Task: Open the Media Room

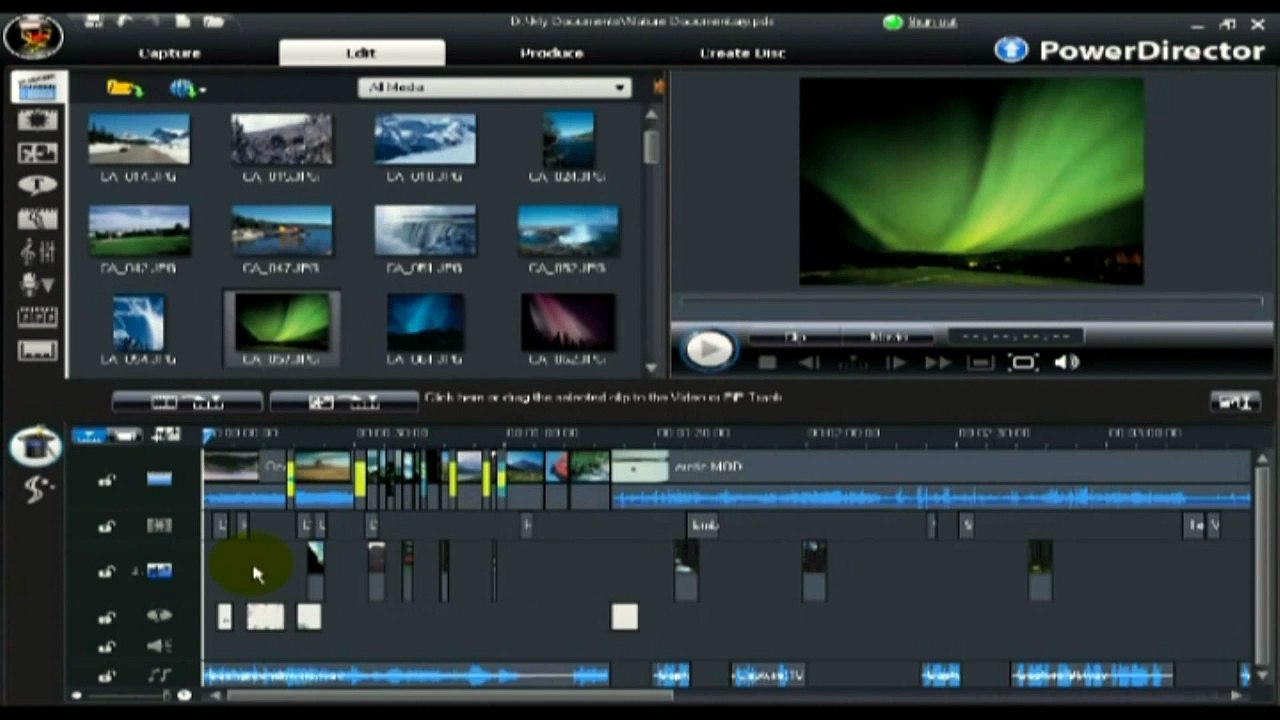Action: click(38, 87)
